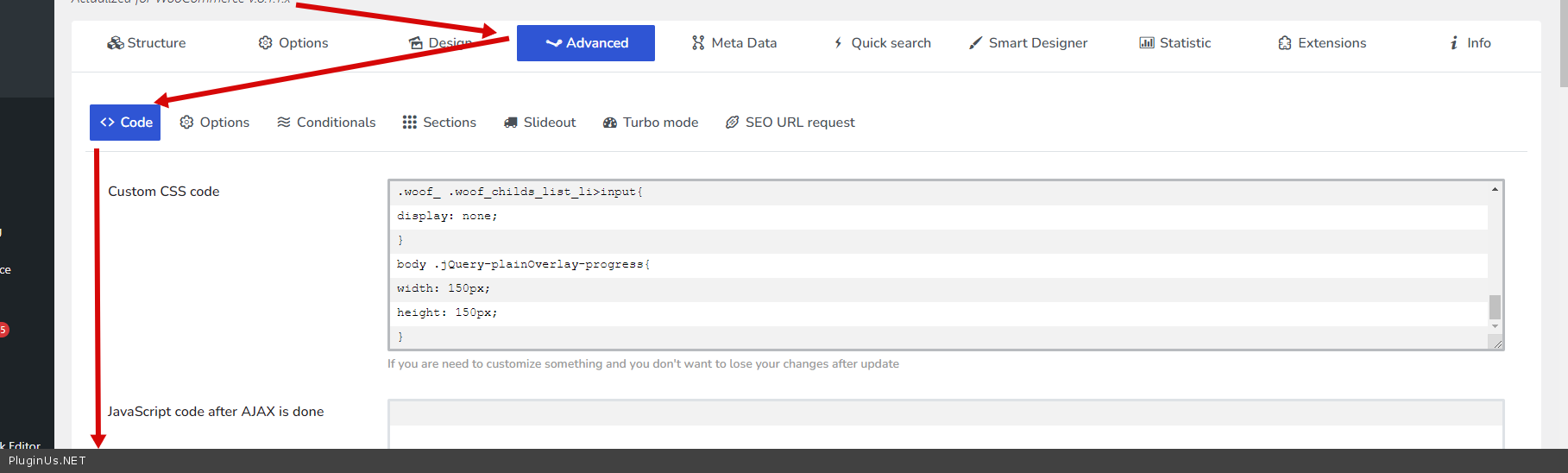
Task: Click the Extensions puzzle icon
Action: [1285, 43]
